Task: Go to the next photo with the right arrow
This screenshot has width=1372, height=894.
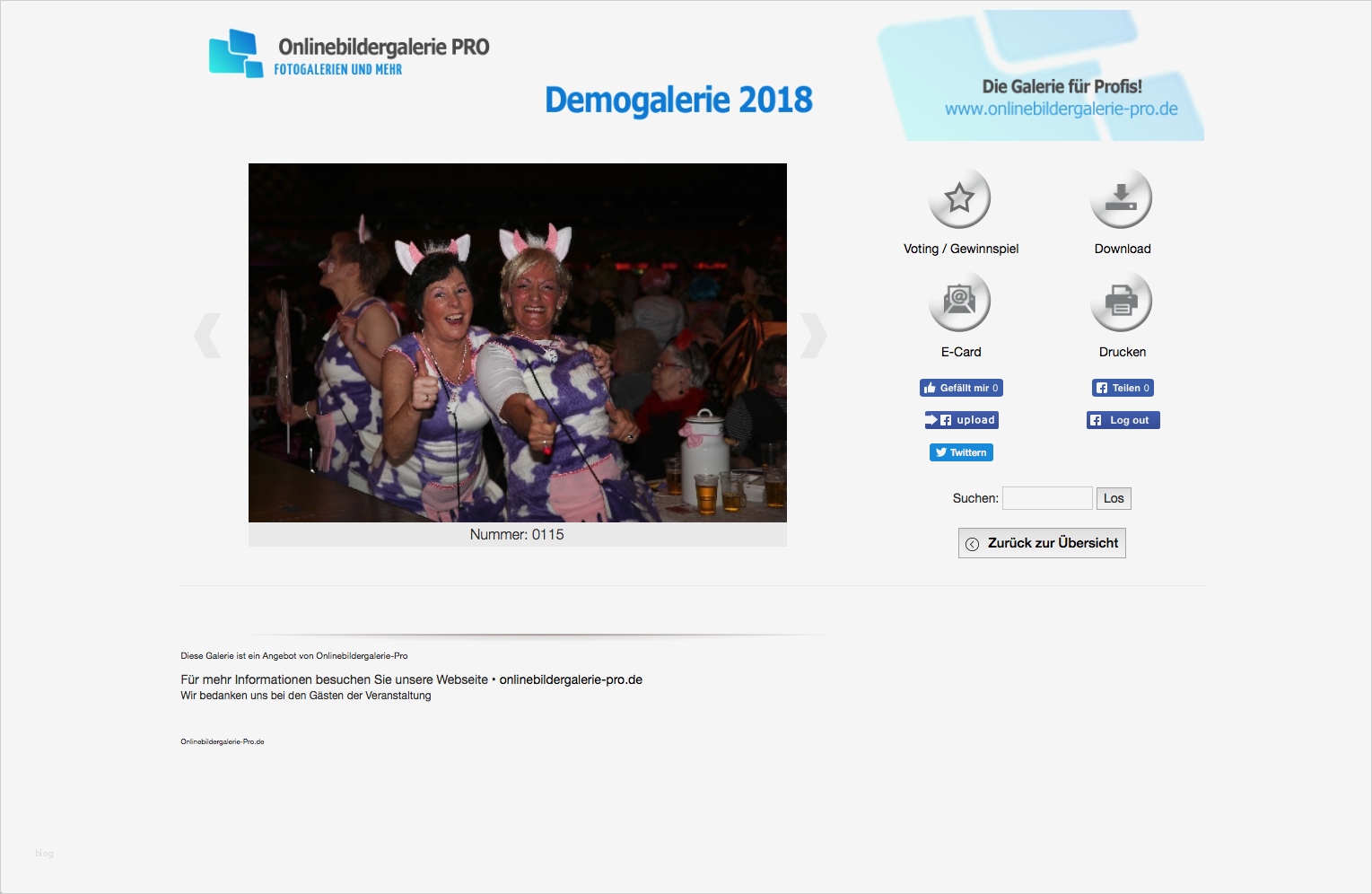Action: [812, 334]
